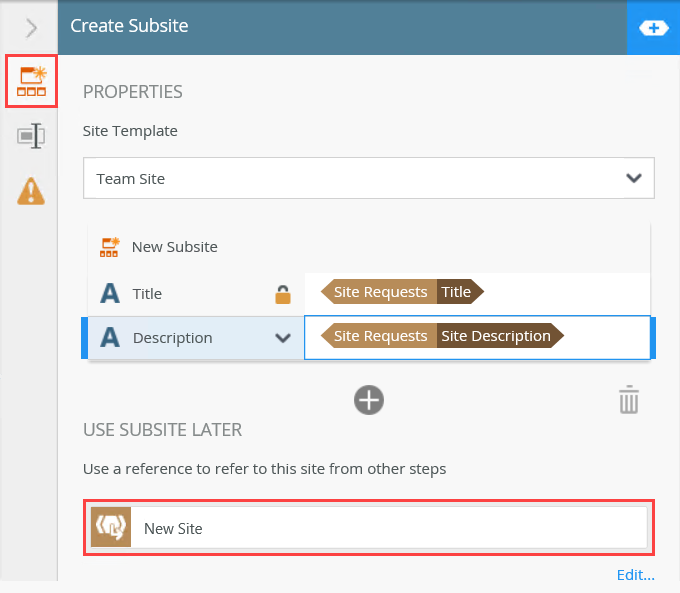
Task: Open the step name properties tab icon
Action: click(31, 137)
